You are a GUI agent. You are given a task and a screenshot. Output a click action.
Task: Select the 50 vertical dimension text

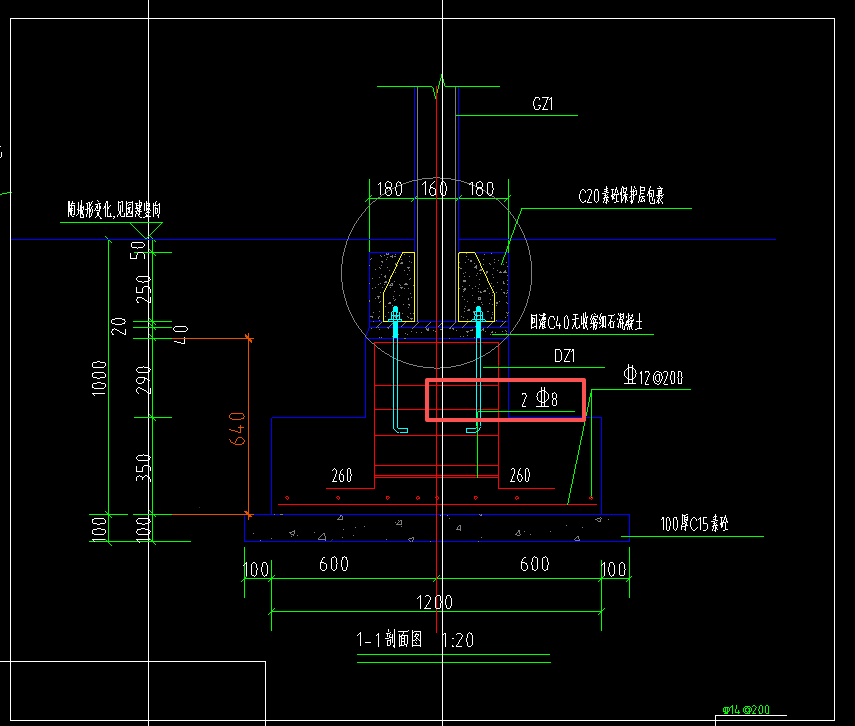(x=138, y=250)
